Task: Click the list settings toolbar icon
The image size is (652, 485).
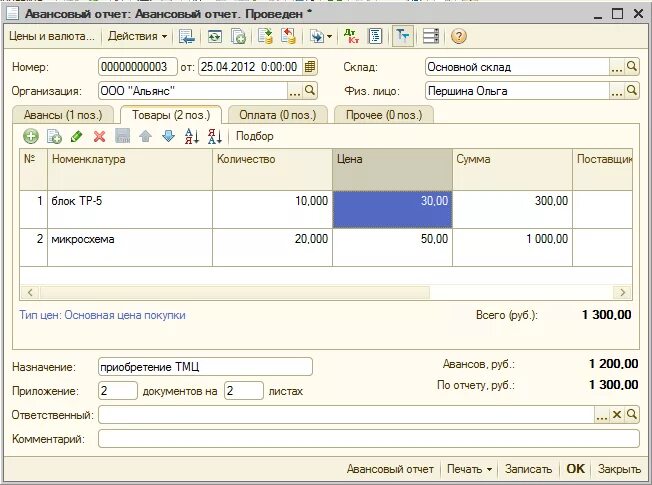Action: (x=431, y=36)
